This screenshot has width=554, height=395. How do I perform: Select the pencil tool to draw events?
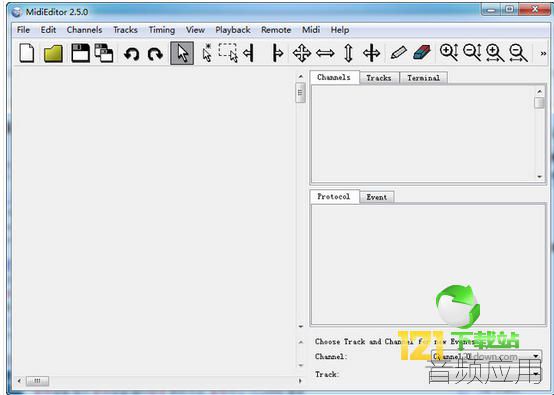pyautogui.click(x=398, y=53)
